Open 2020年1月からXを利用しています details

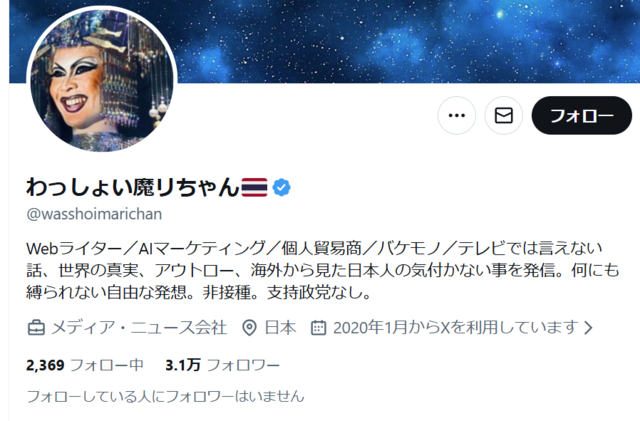tap(456, 327)
